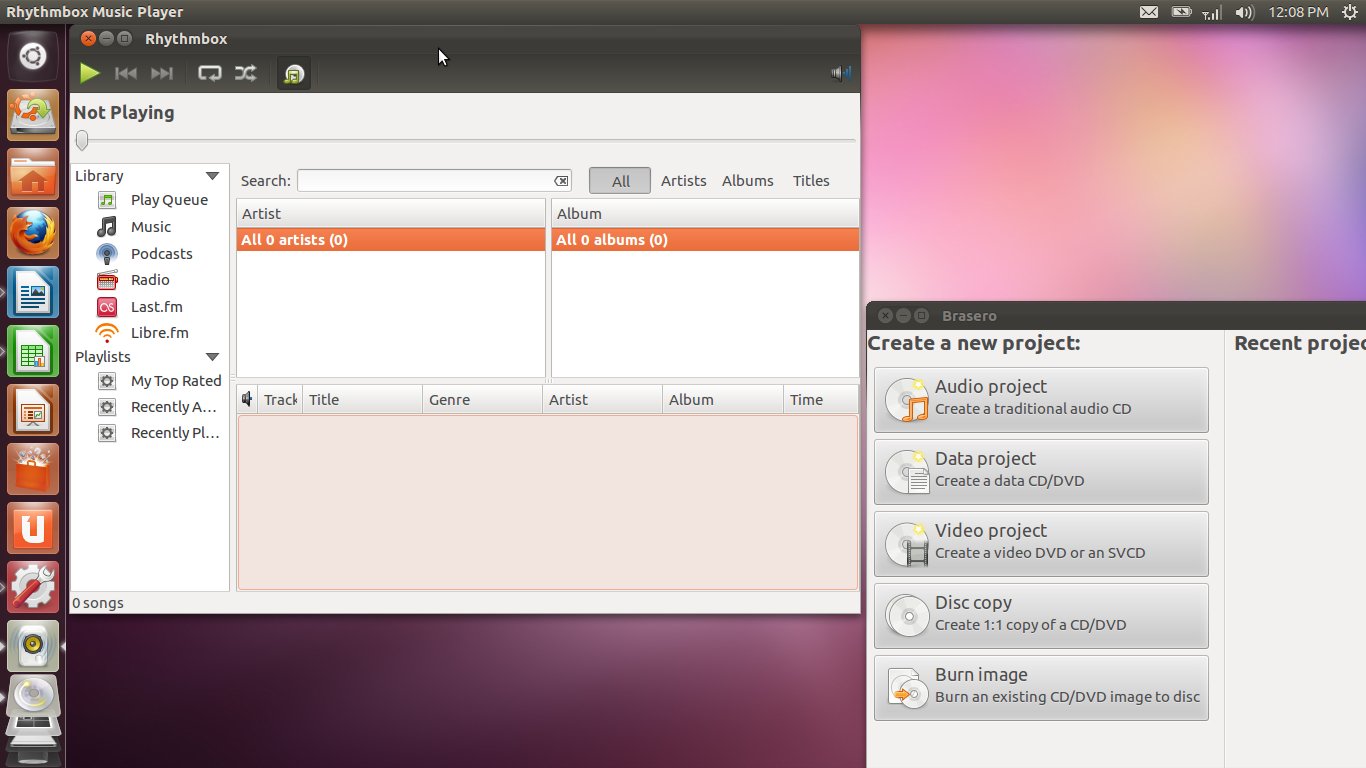Select Music in the Library sidebar
Viewport: 1366px width, 768px height.
point(150,227)
